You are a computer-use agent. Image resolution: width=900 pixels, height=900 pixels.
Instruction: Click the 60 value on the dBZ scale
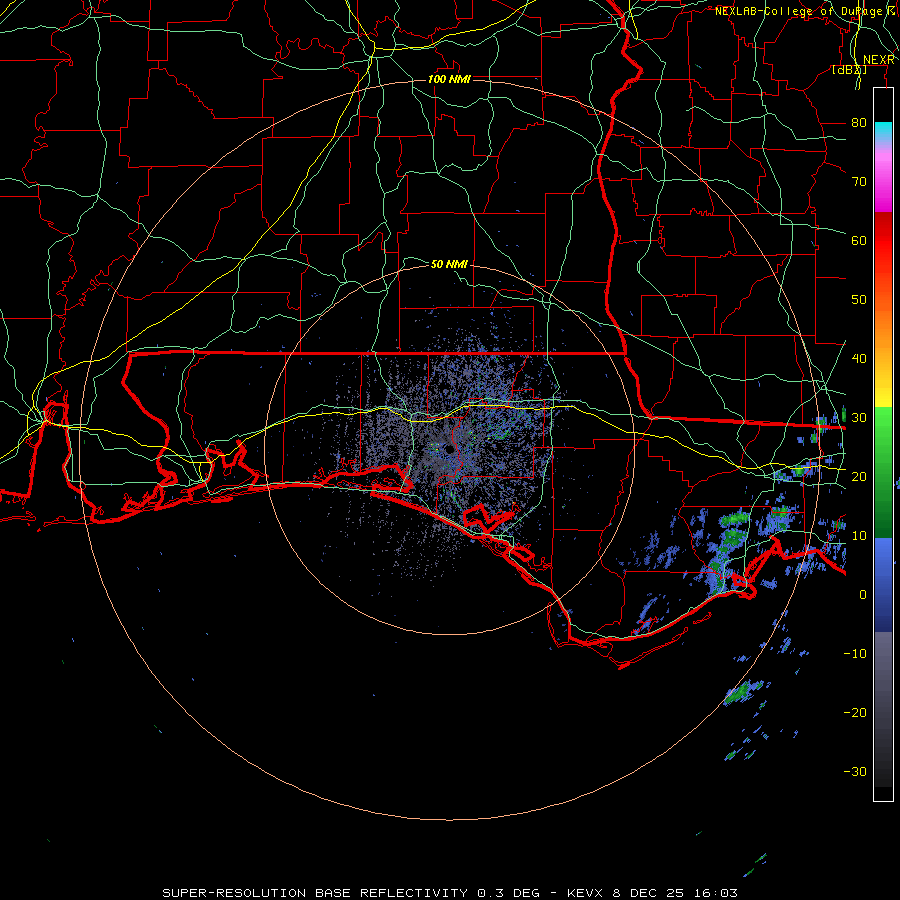(x=859, y=240)
